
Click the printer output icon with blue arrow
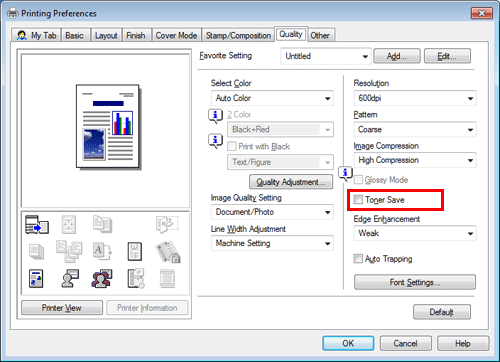point(37,224)
